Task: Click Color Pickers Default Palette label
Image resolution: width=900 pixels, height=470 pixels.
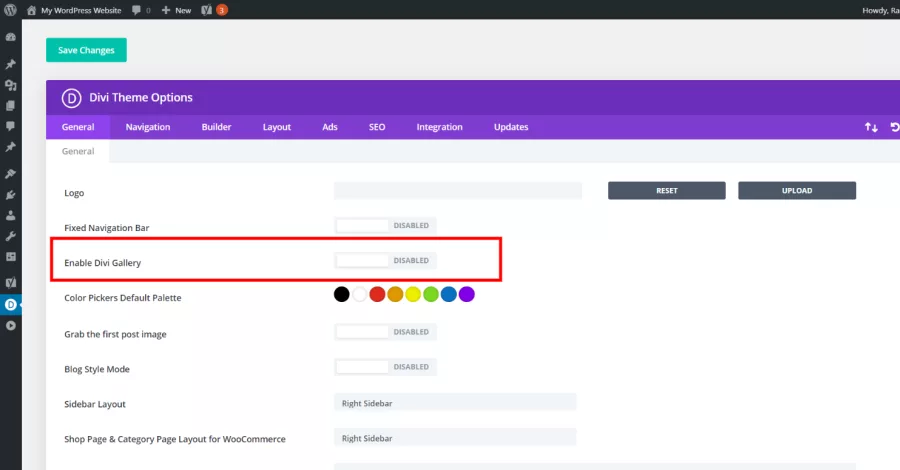Action: [x=122, y=298]
